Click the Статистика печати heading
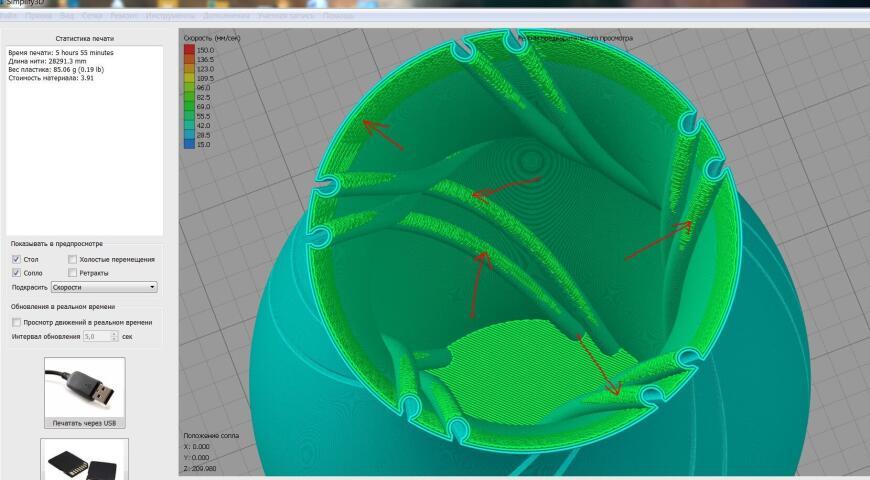870x480 pixels. point(84,39)
